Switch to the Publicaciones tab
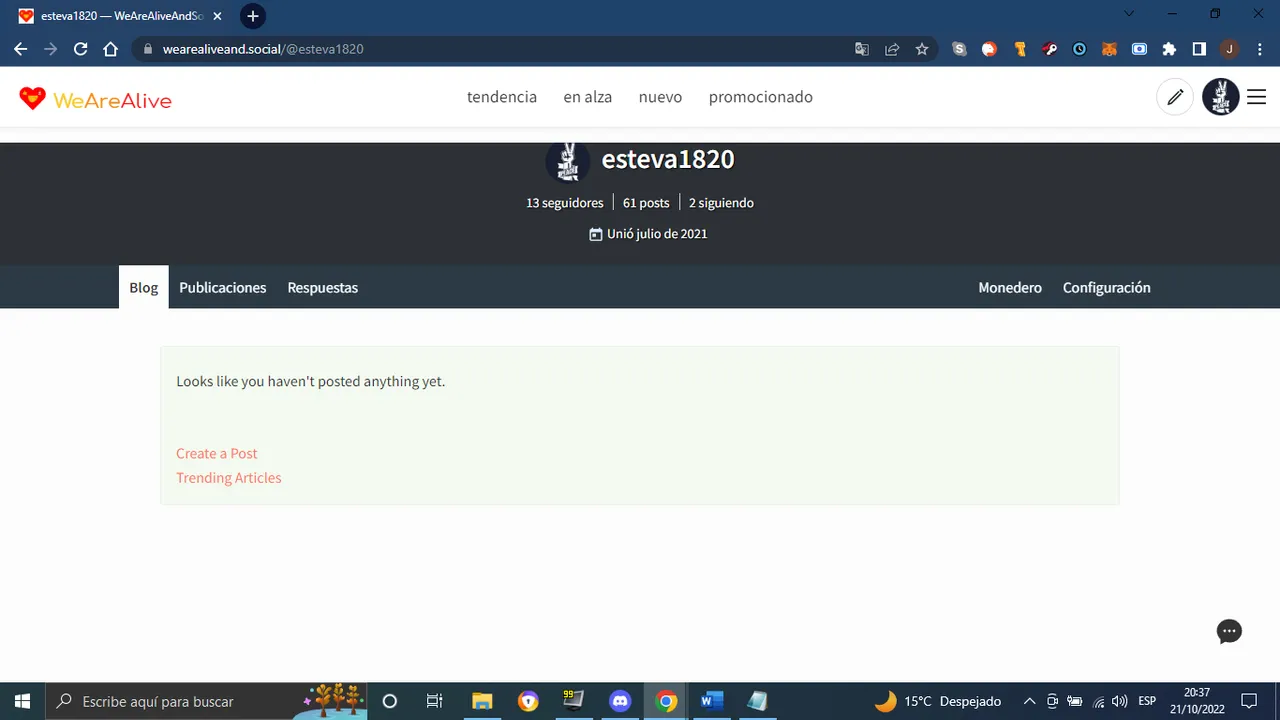1280x720 pixels. coord(223,287)
